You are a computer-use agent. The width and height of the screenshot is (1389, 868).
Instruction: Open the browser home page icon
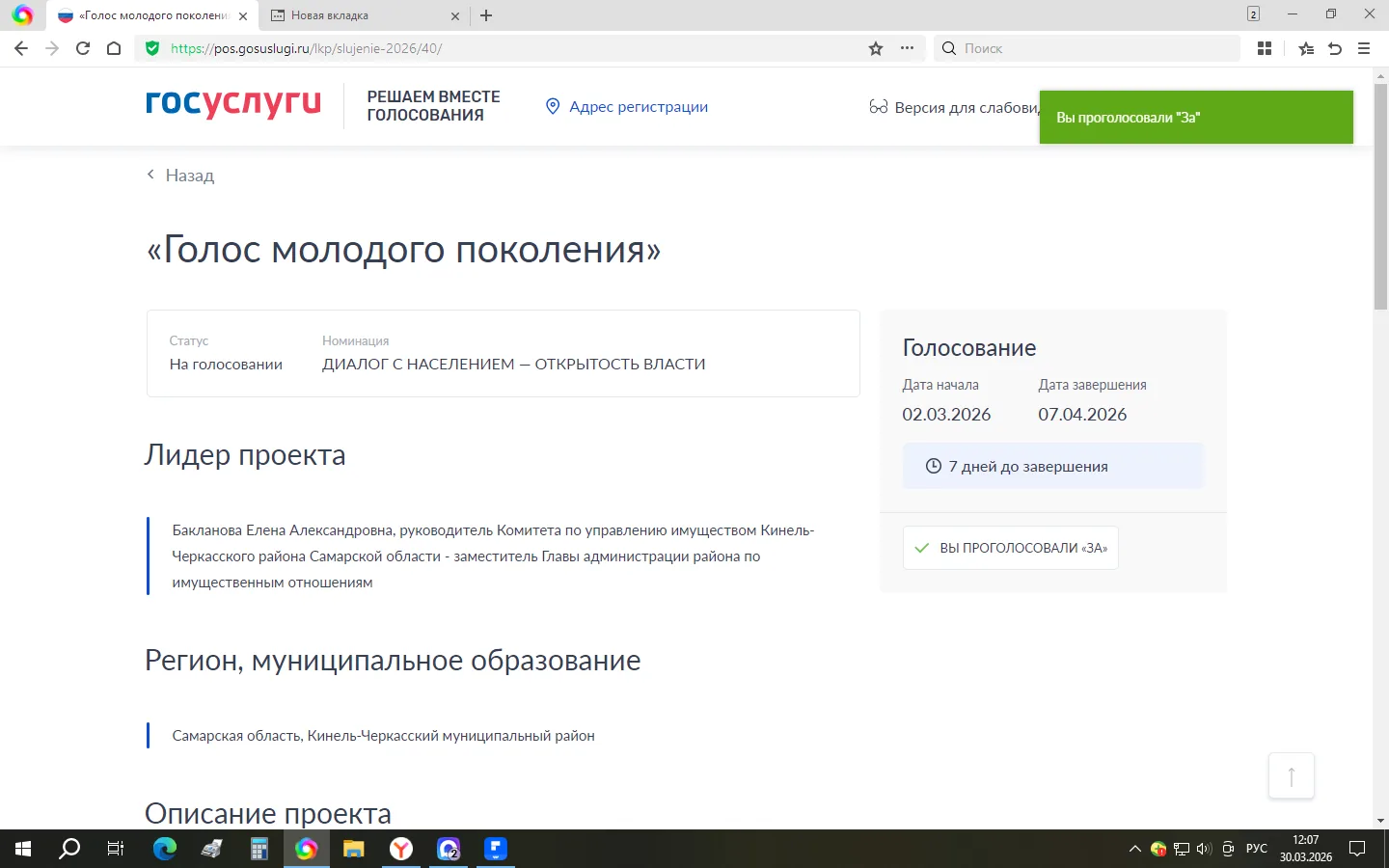tap(114, 48)
